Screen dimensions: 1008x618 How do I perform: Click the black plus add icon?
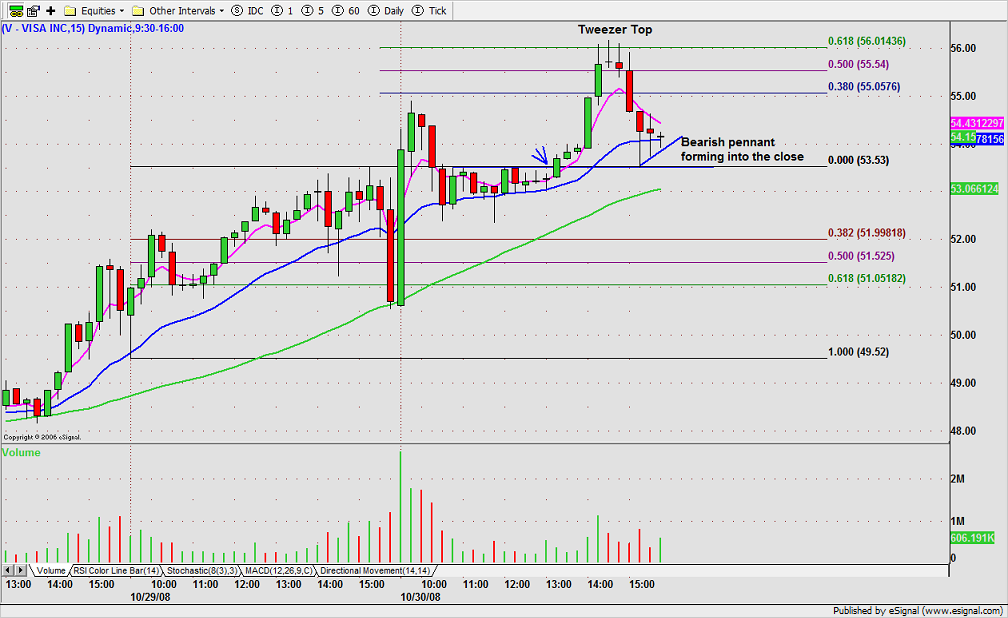point(51,10)
